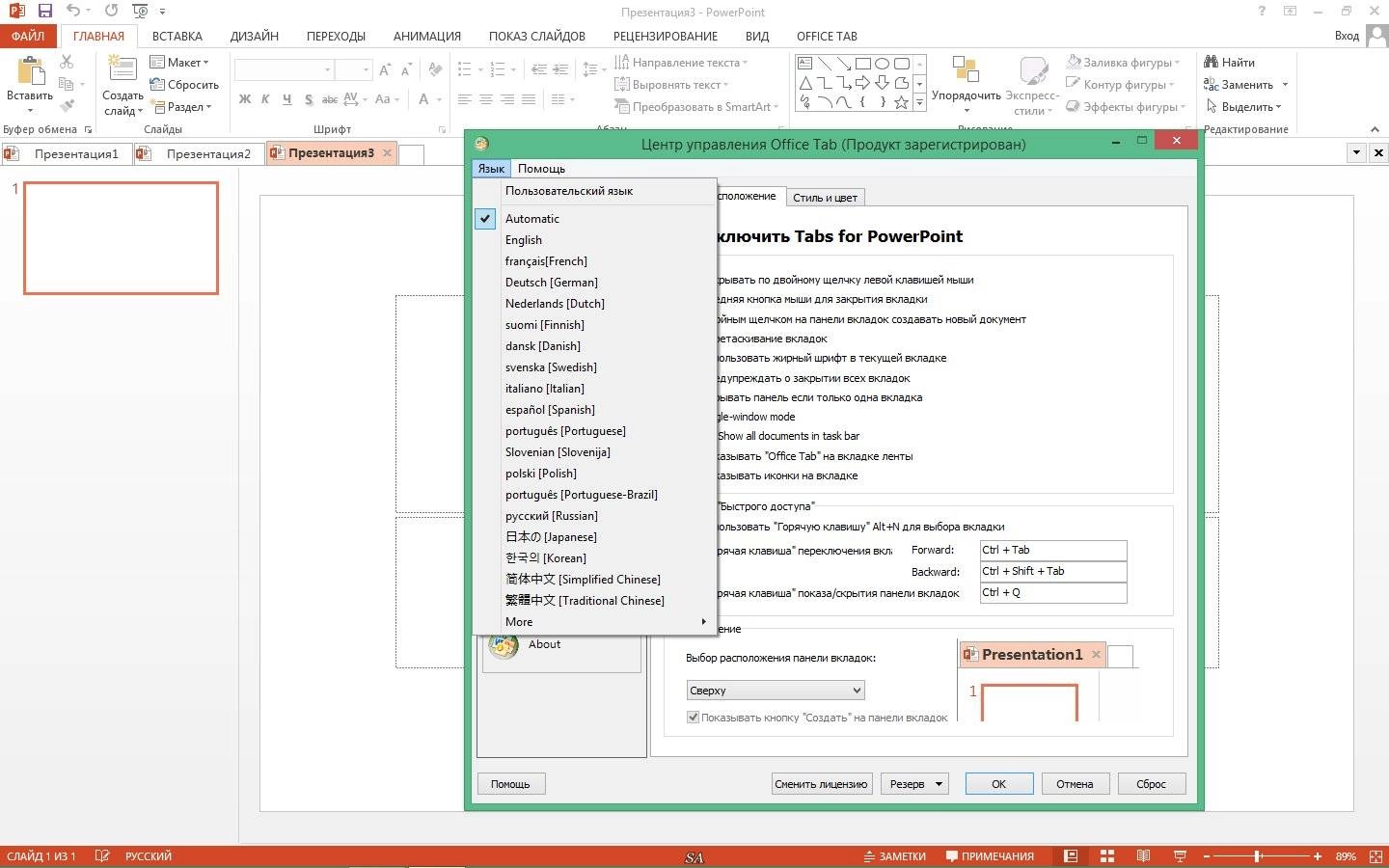Start slideshow from status bar icon
This screenshot has height=868, width=1389.
[1180, 855]
